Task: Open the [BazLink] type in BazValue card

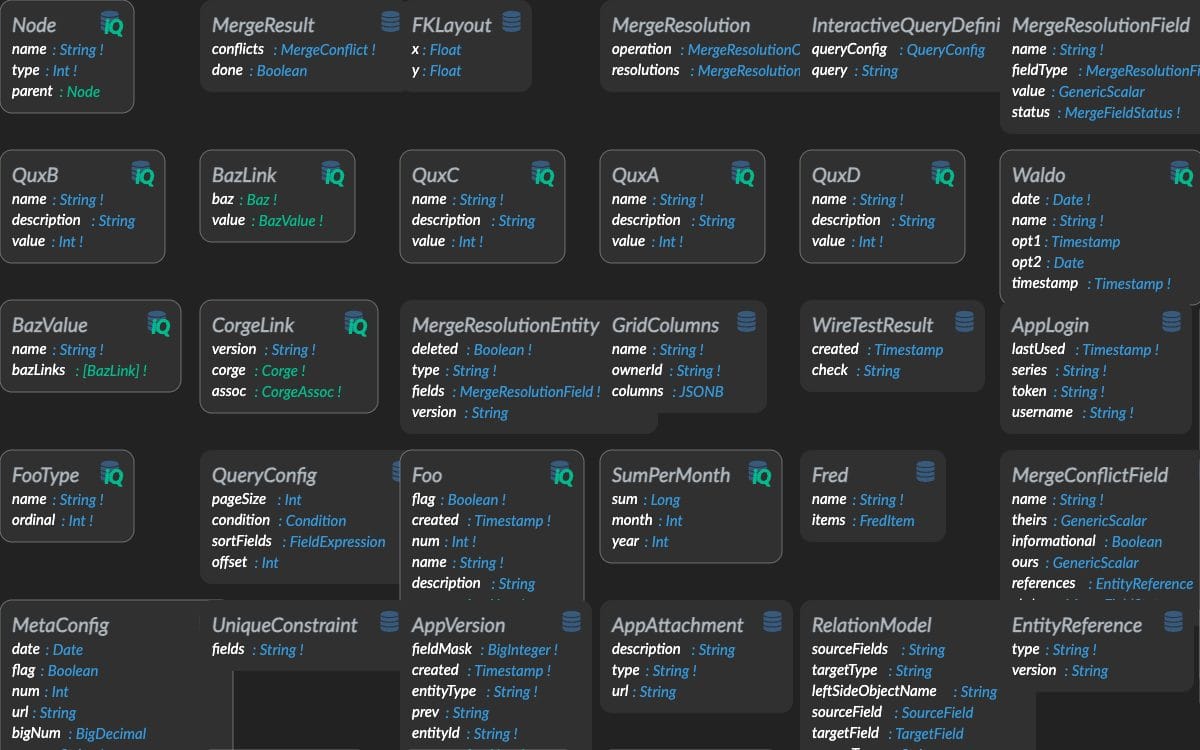Action: (115, 371)
